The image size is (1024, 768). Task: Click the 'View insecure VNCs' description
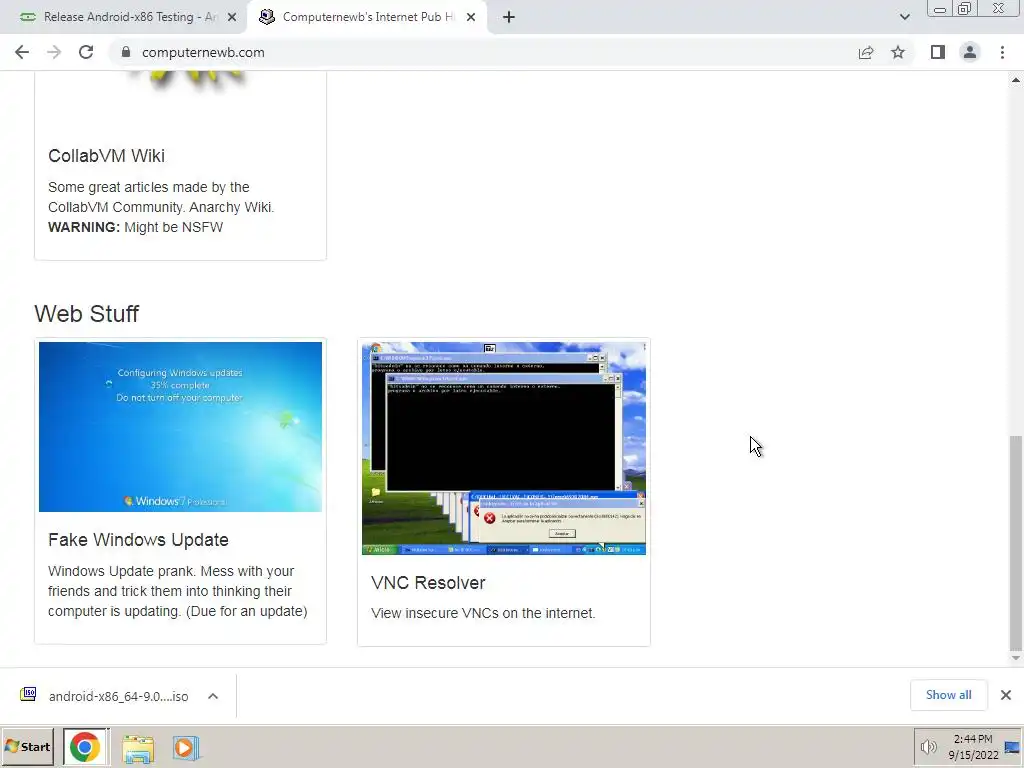coord(483,613)
